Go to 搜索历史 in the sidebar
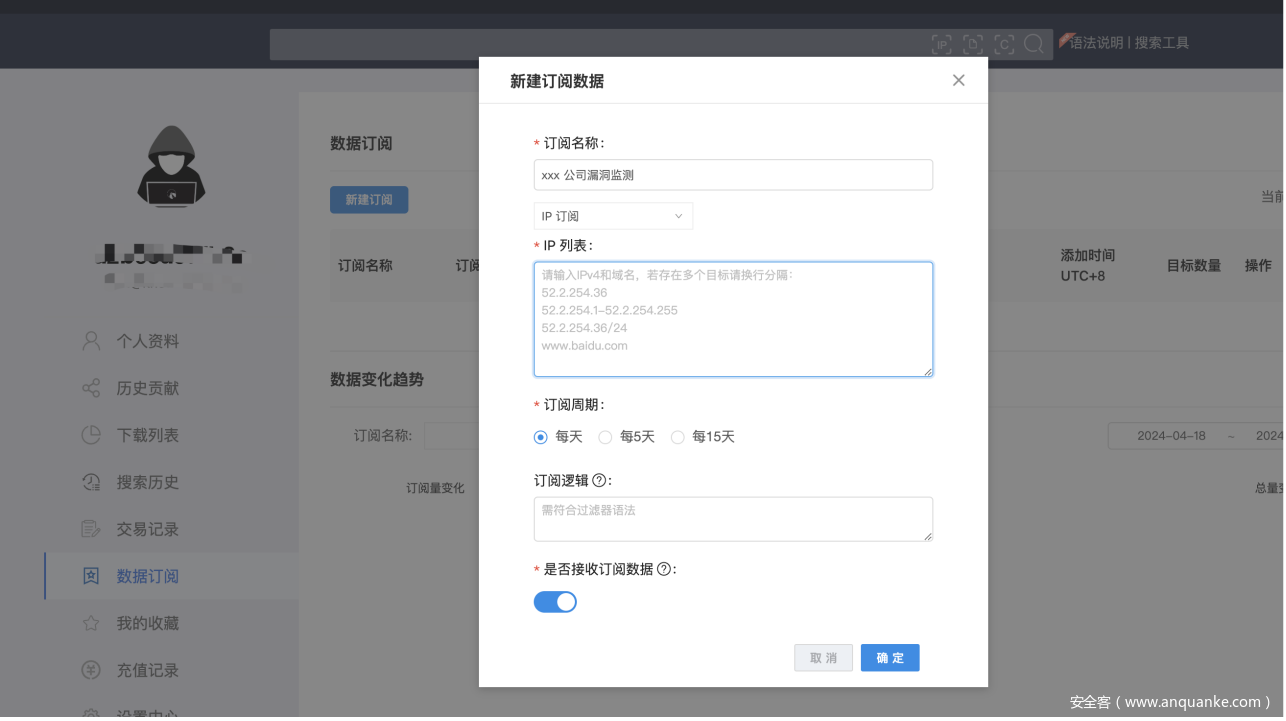1286x721 pixels. click(147, 482)
